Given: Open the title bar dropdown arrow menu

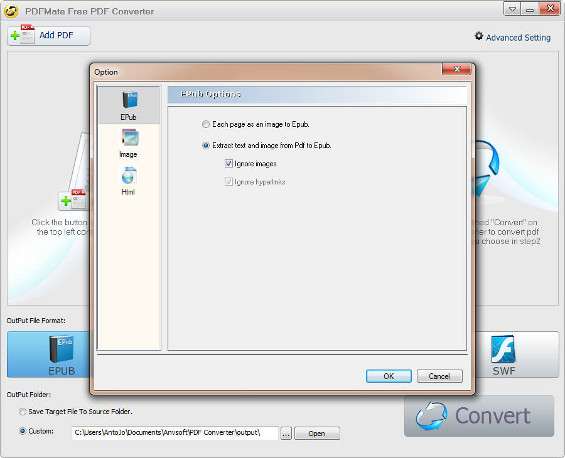Looking at the screenshot, I should [x=512, y=9].
